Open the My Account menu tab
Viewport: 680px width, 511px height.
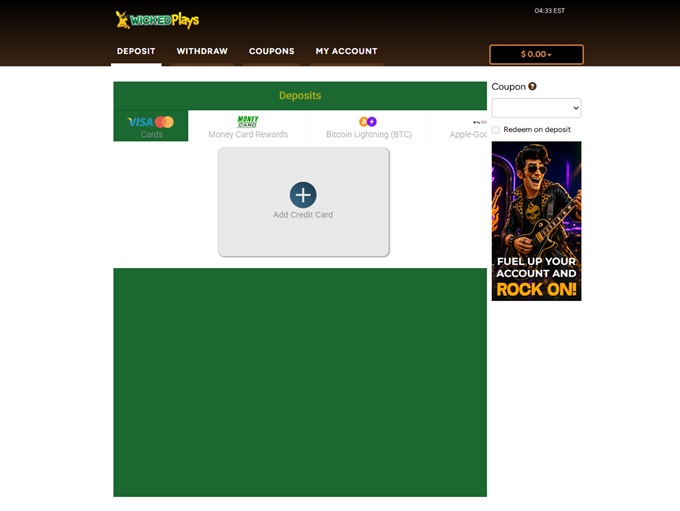coord(347,51)
